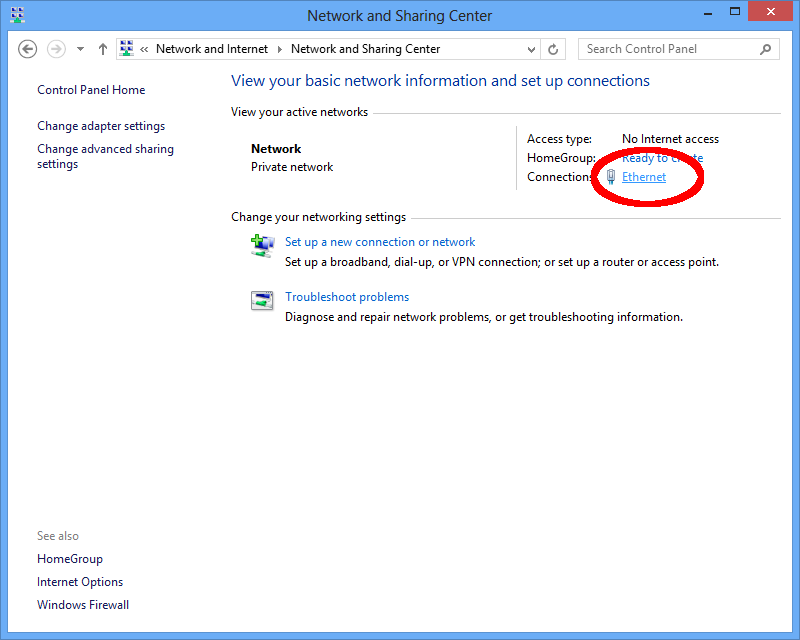Open HomeGroup under See also
Screen dimensions: 800x640
coord(70,559)
